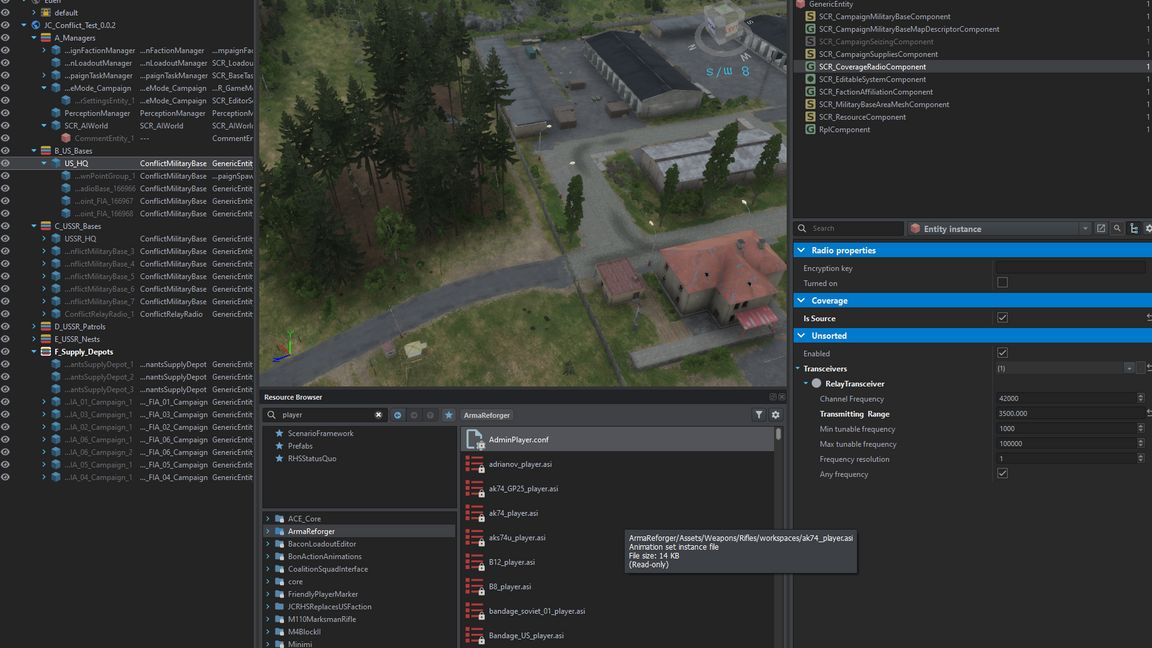Select Prefabs favorite in Resource Browser
Viewport: 1152px width, 648px height.
299,446
